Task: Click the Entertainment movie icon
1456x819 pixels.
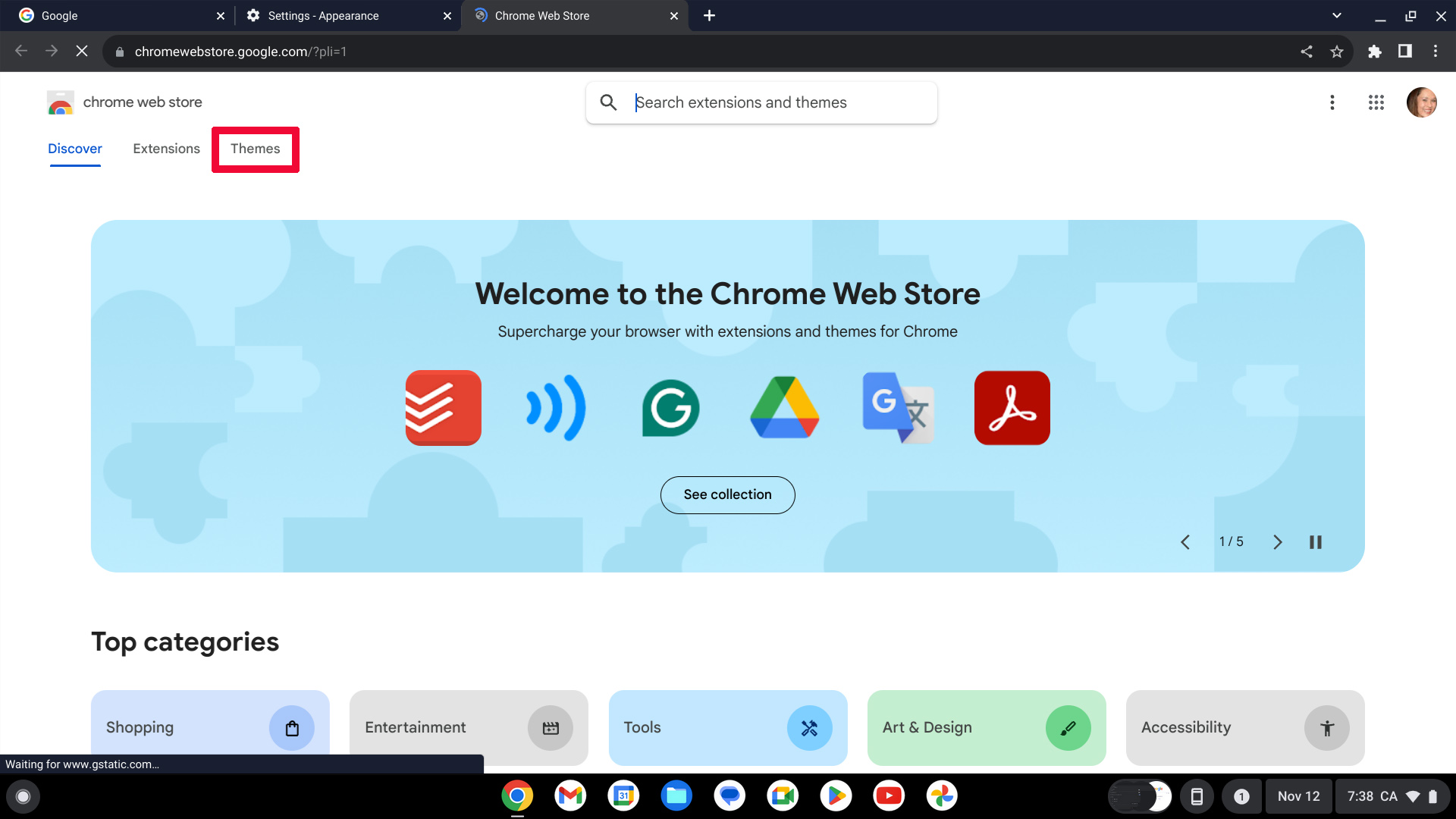Action: click(x=551, y=728)
